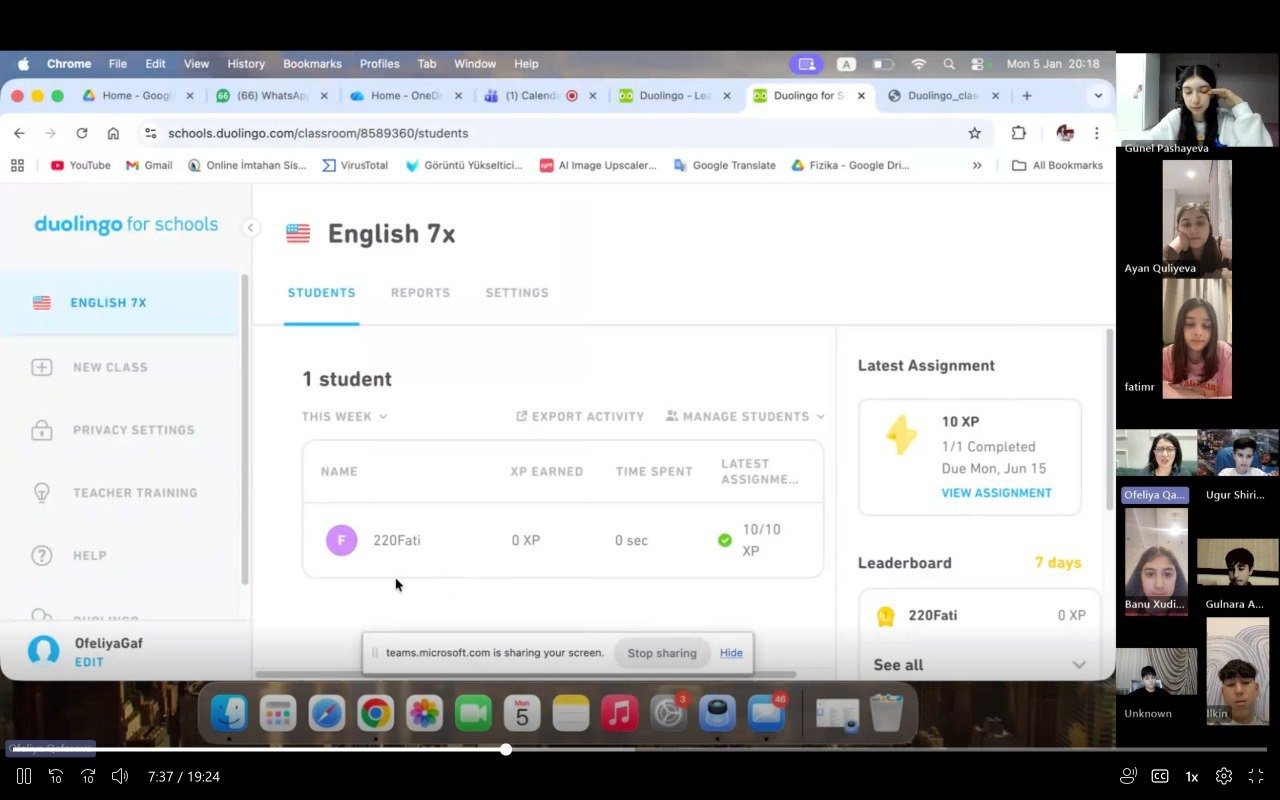Expand the Manage Students dropdown

tap(745, 416)
